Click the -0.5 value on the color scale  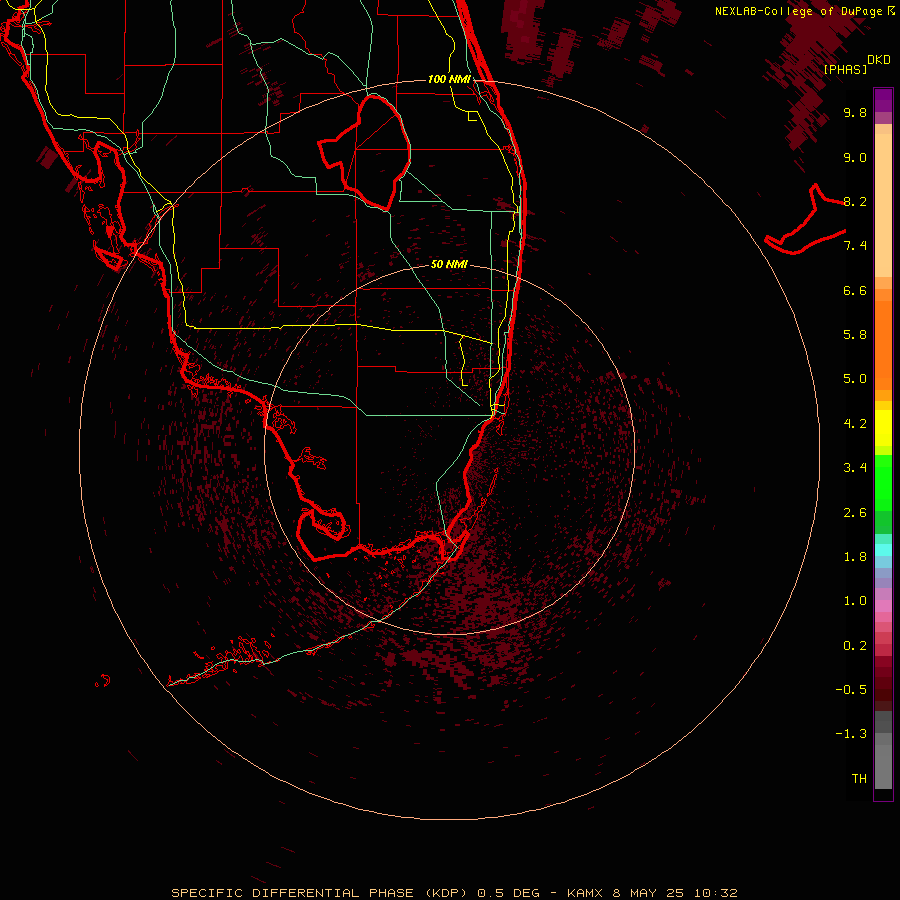pyautogui.click(x=851, y=690)
